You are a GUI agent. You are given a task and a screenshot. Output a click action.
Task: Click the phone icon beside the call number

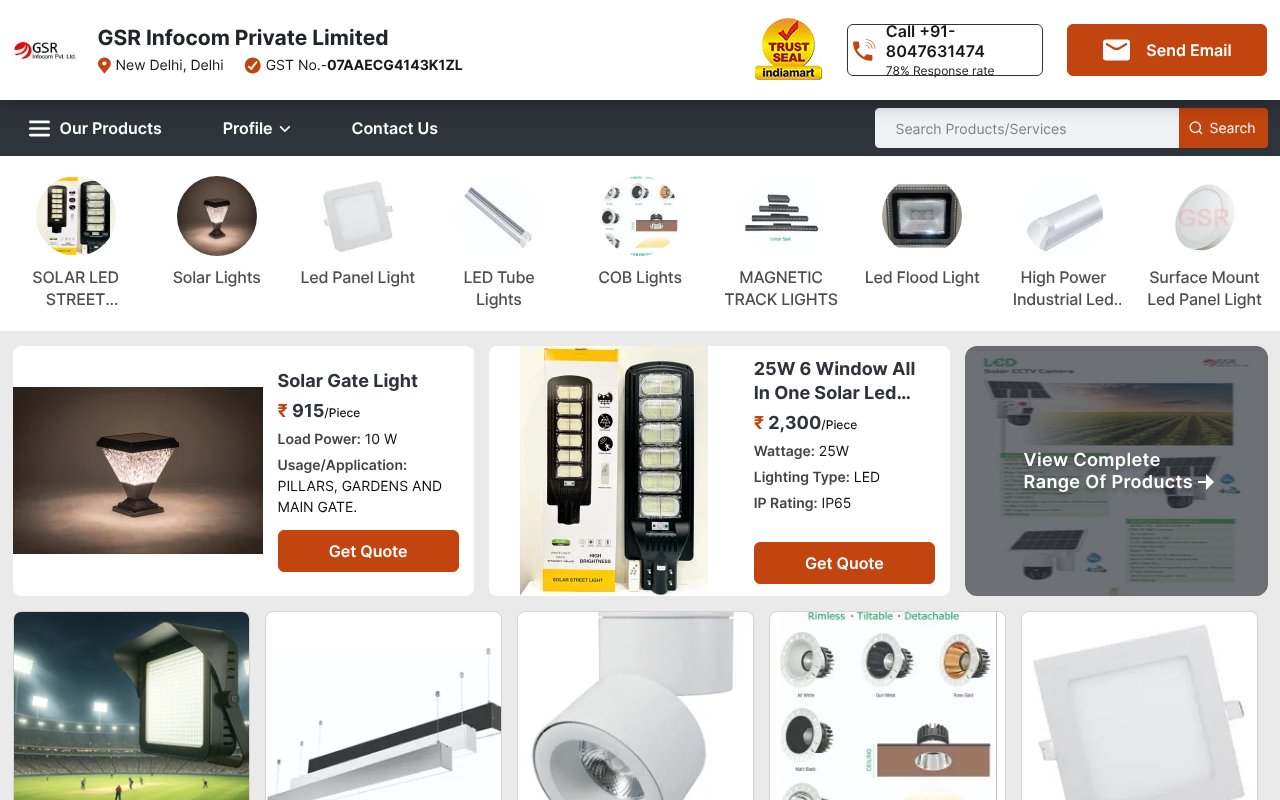point(863,51)
